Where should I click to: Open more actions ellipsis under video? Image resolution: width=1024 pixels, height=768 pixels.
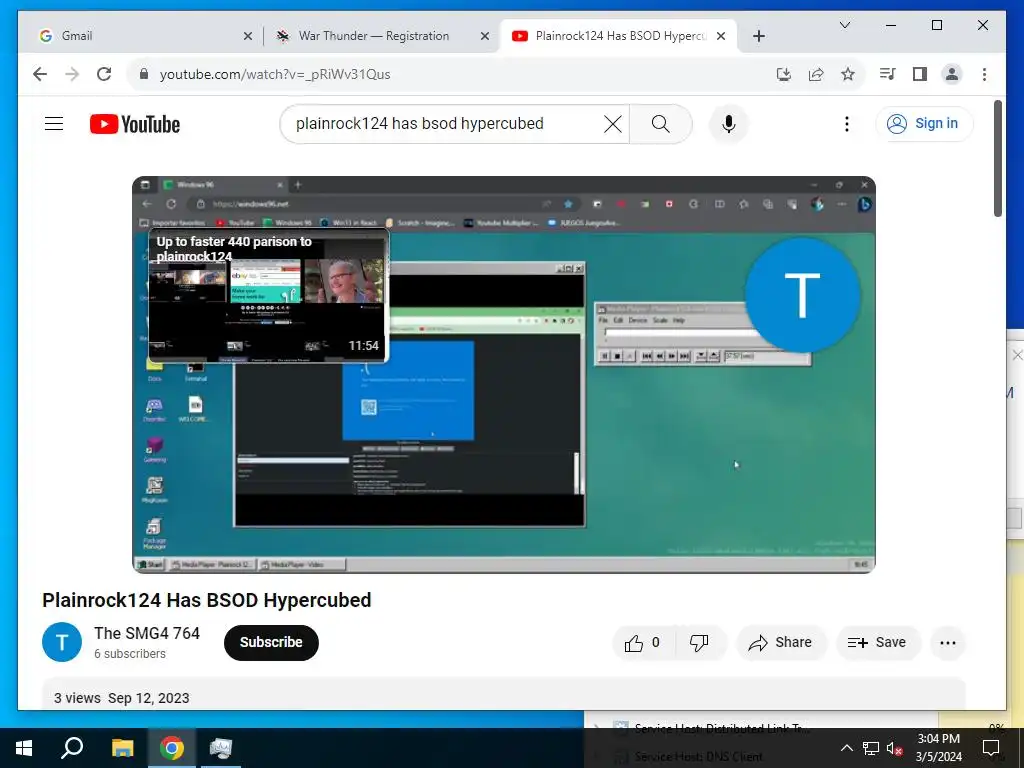pos(948,643)
